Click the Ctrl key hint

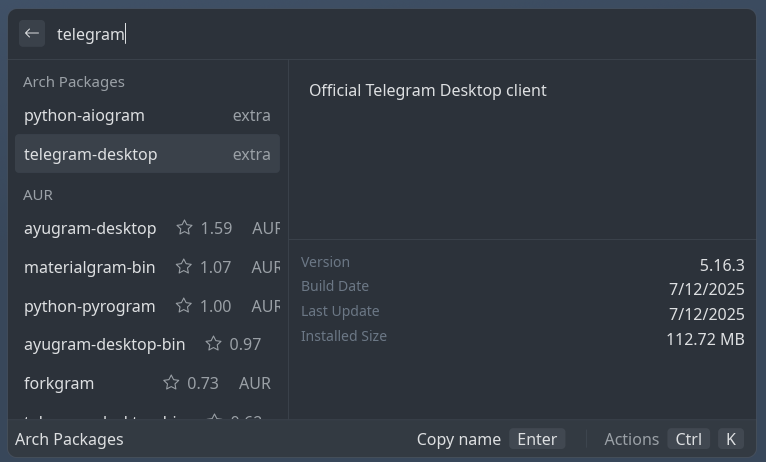pos(688,439)
